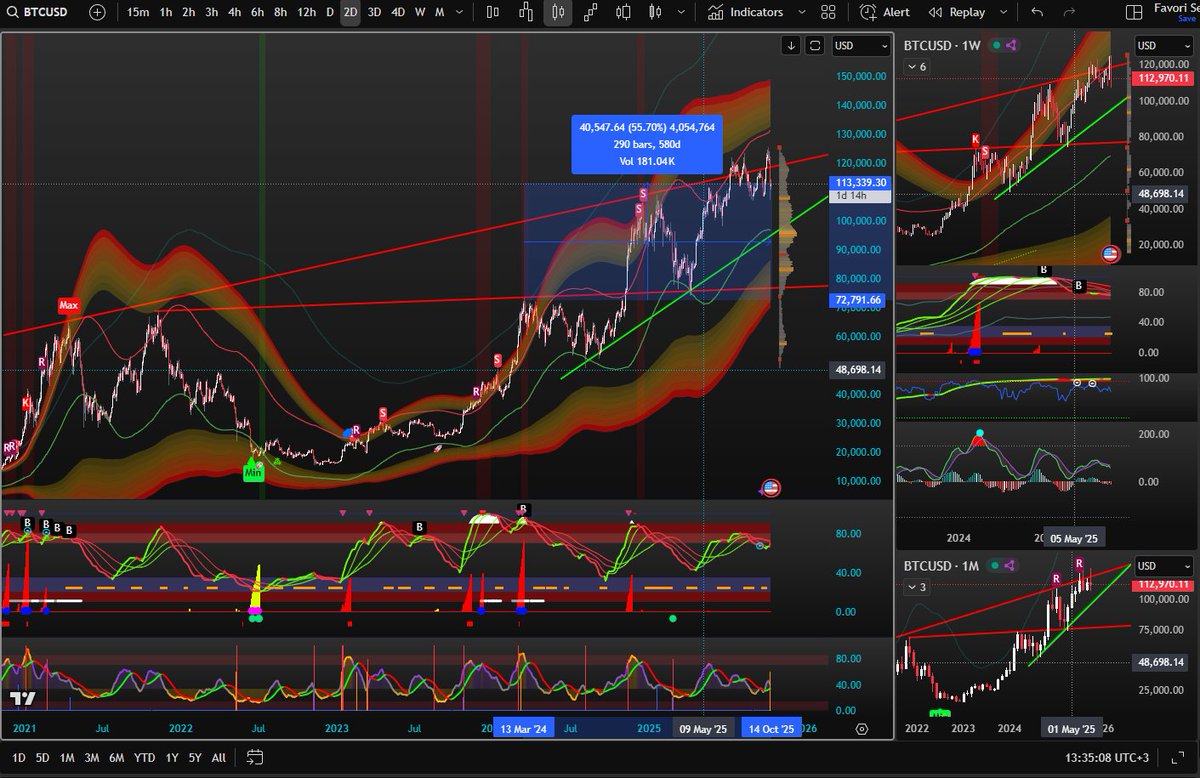Image resolution: width=1200 pixels, height=778 pixels.
Task: Collapse the weekly chart's 6 indicators legend
Action: tap(917, 66)
